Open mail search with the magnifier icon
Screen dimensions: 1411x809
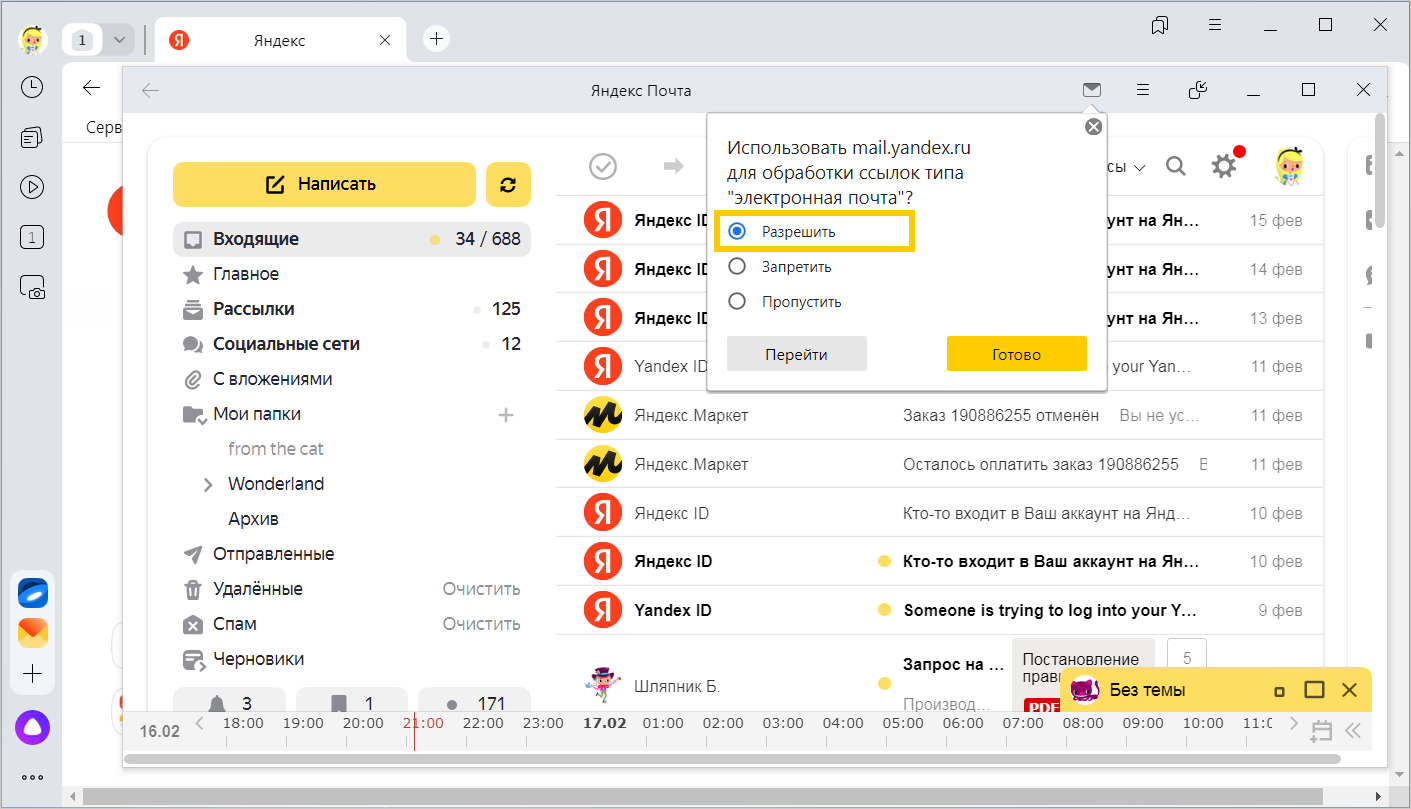pyautogui.click(x=1176, y=166)
